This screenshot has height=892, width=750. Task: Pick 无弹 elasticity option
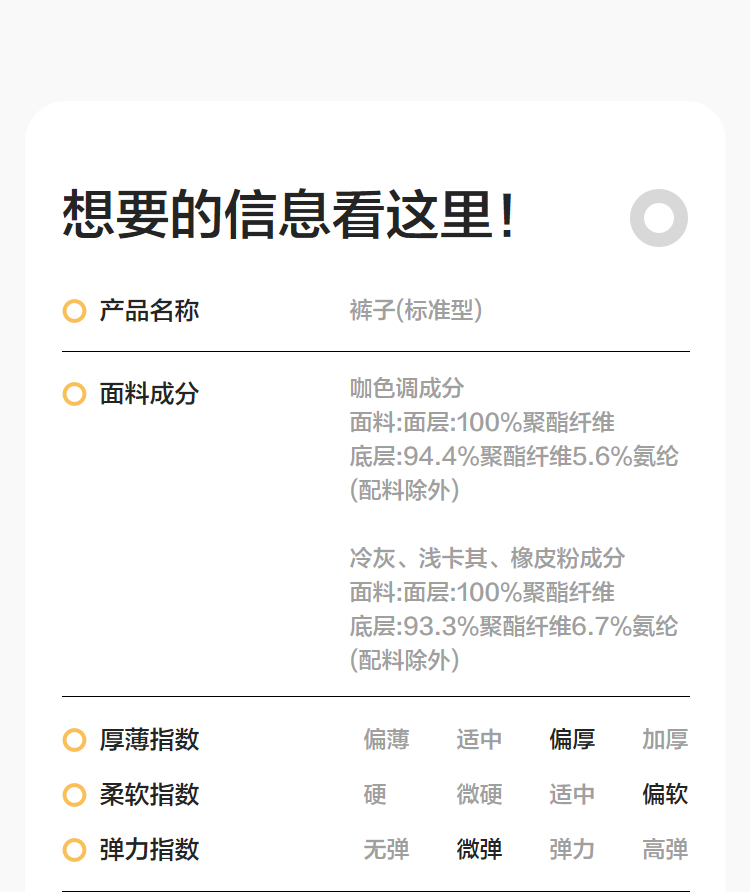386,850
